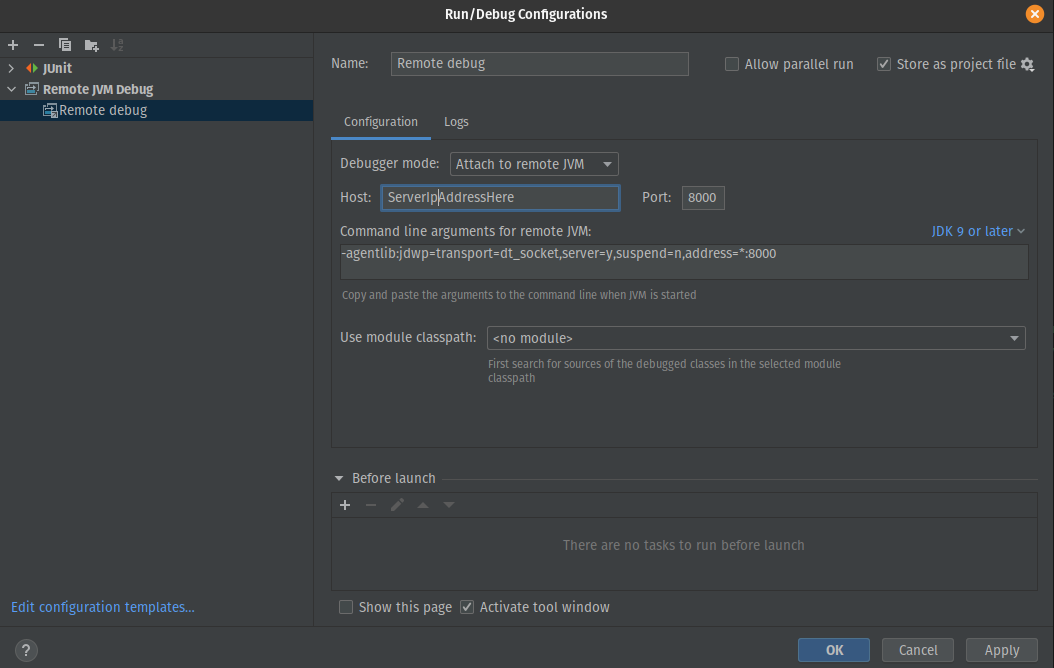Change the JDK 9 or later setting
Screen dimensions: 1054x668
tap(977, 230)
